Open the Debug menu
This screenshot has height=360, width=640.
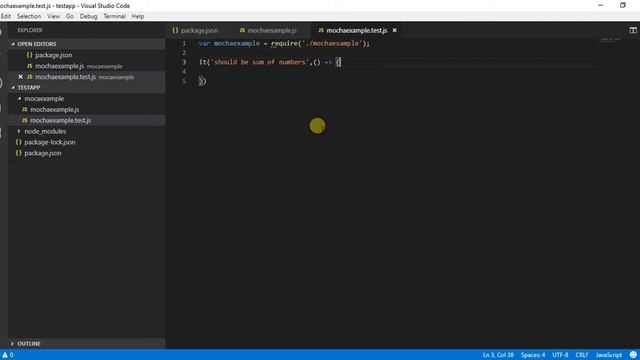(88, 16)
